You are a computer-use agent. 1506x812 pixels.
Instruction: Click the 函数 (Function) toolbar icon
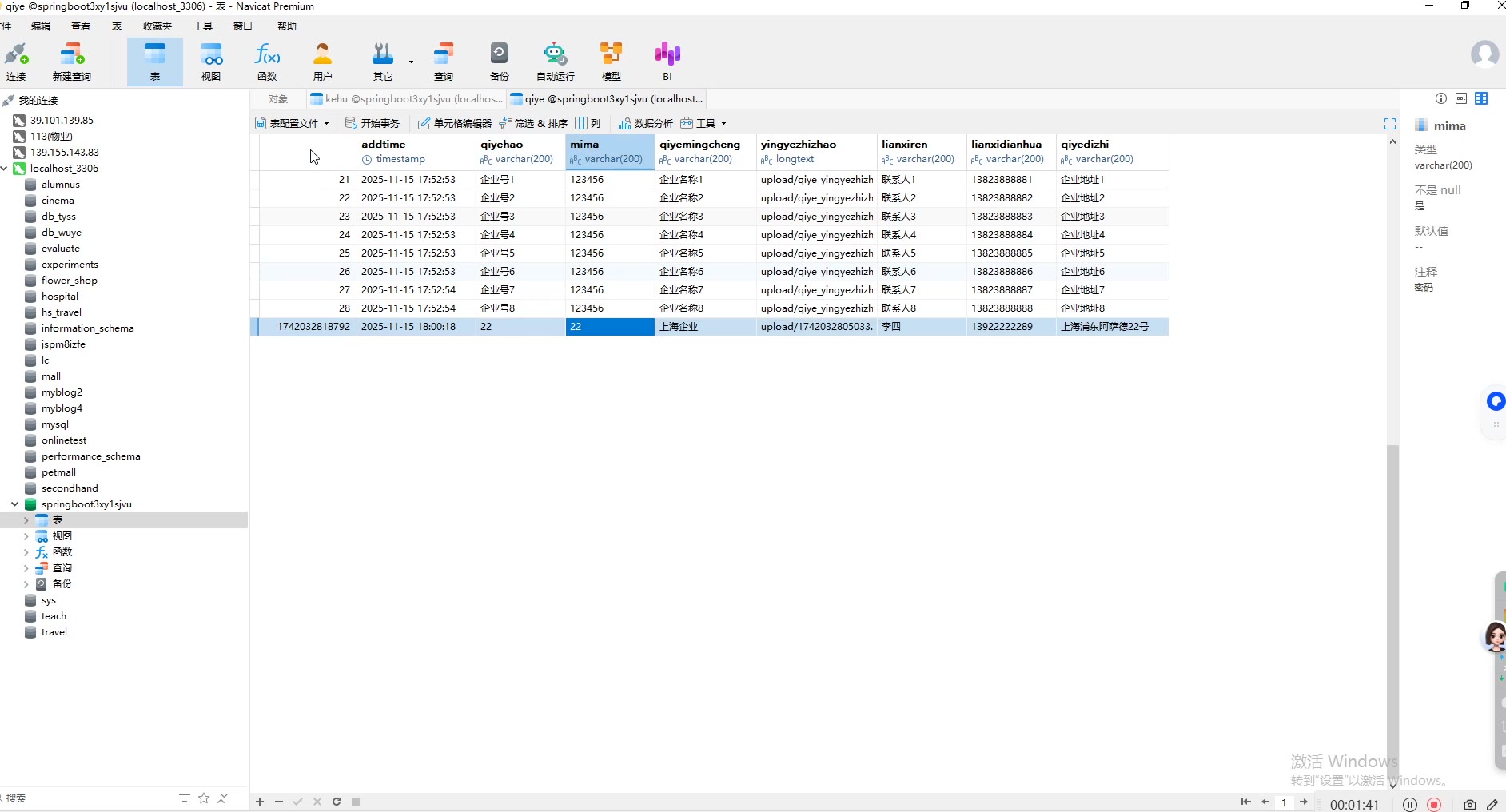pos(267,62)
